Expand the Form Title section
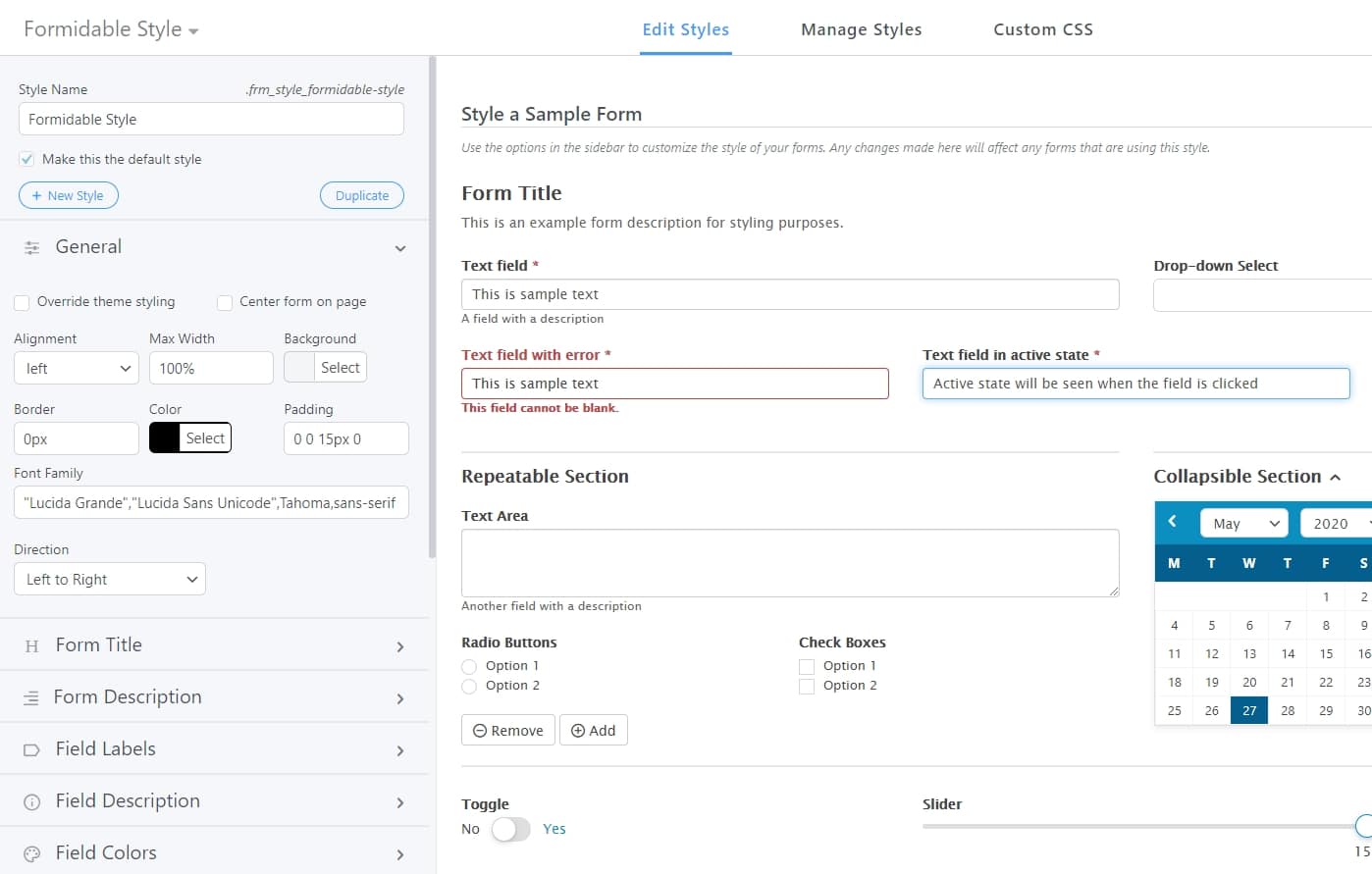 tap(400, 647)
